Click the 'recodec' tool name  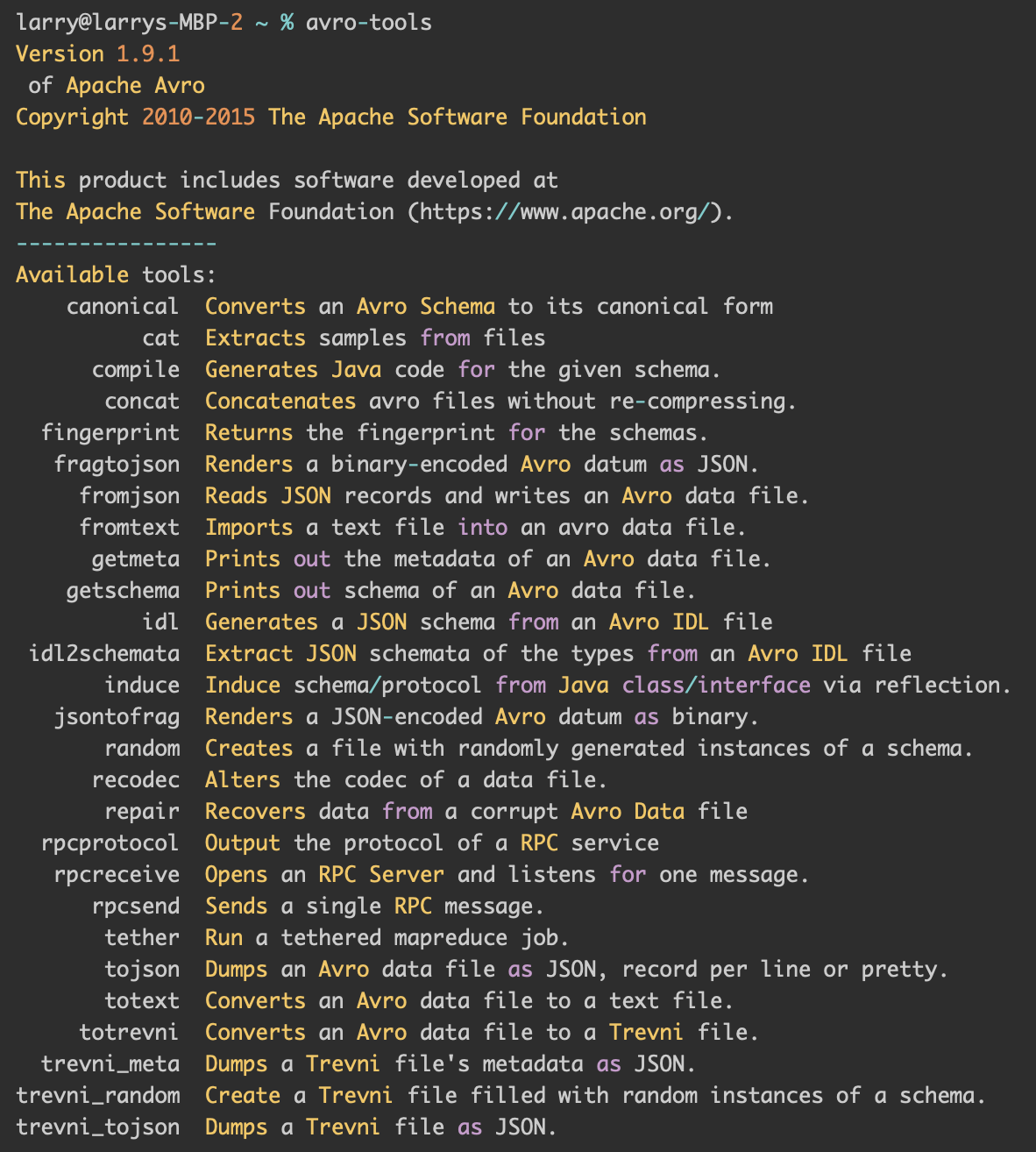[x=136, y=779]
